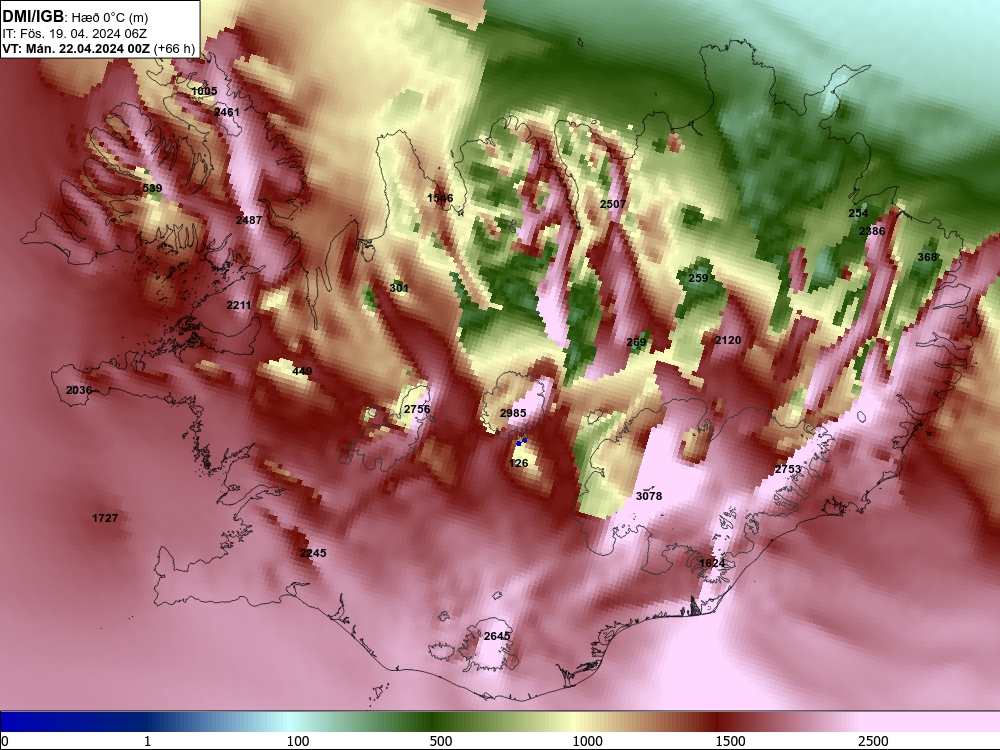Click the map value 254
This screenshot has width=1000, height=750.
coord(858,214)
